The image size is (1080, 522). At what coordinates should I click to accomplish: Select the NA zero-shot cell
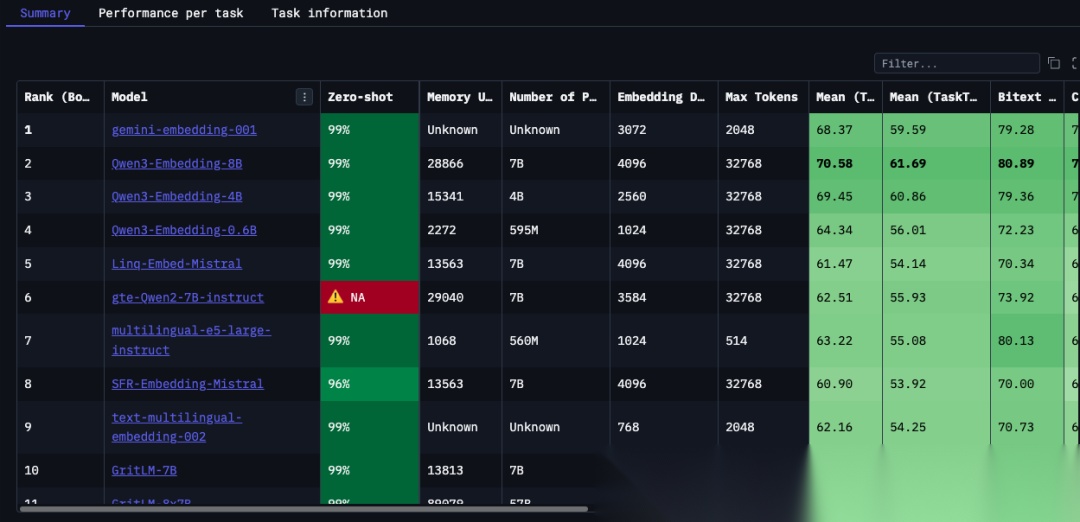pos(370,297)
